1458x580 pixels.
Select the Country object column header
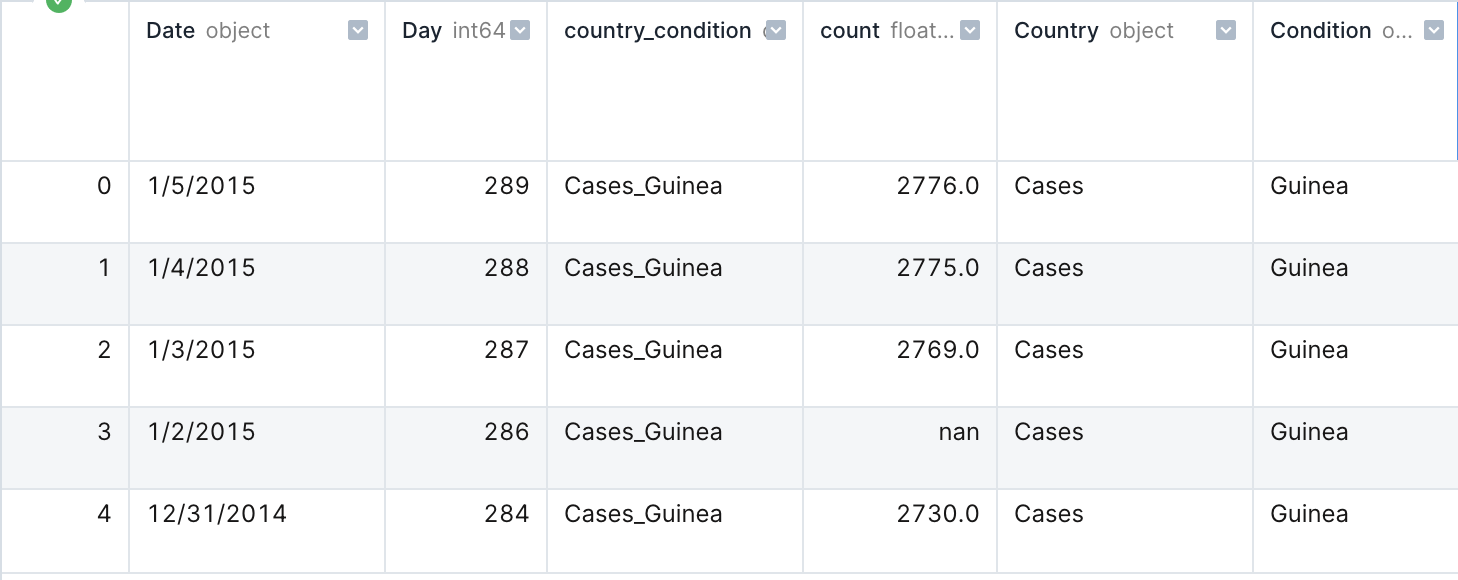(x=1125, y=81)
